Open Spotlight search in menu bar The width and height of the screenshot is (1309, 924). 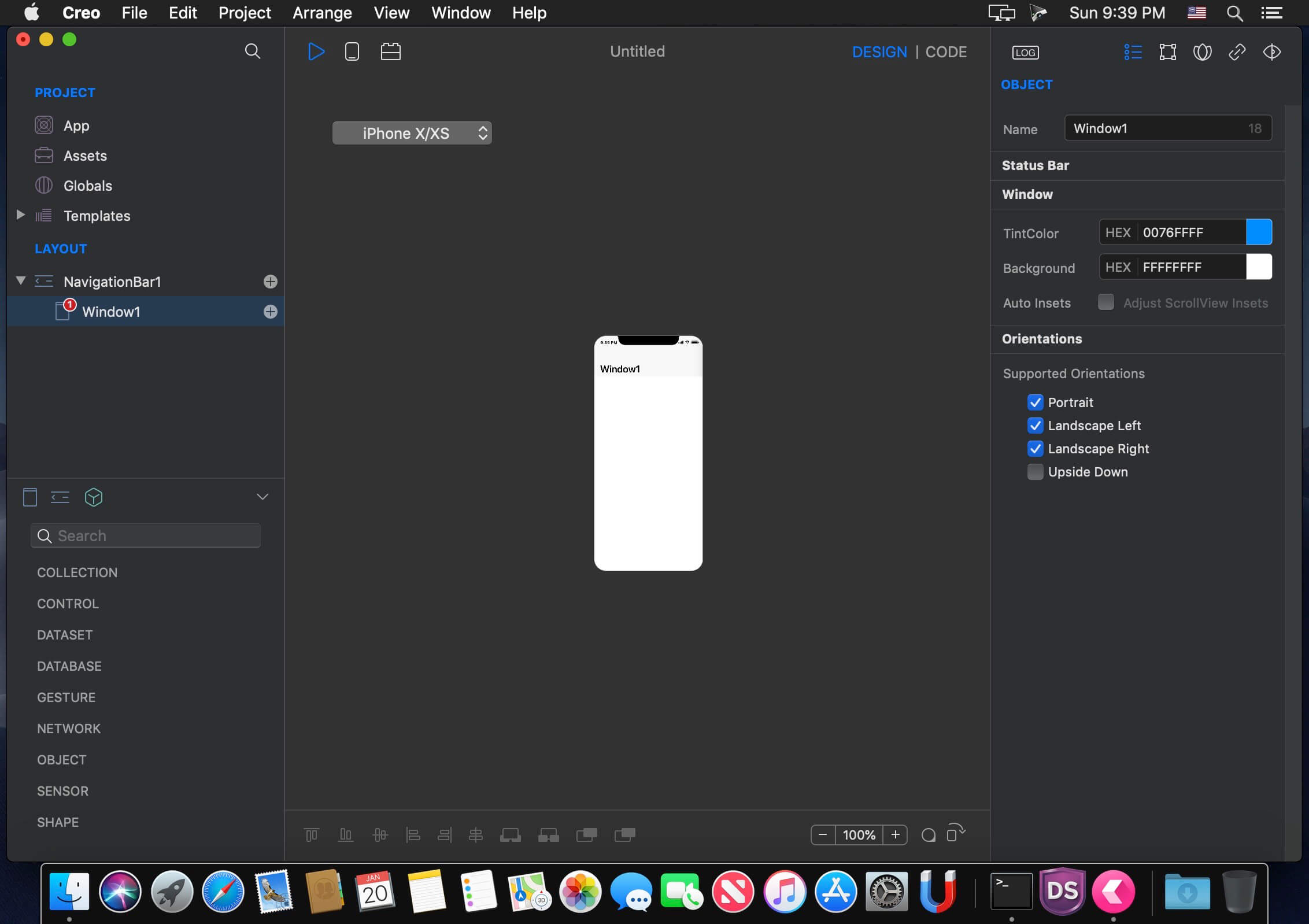[1234, 13]
